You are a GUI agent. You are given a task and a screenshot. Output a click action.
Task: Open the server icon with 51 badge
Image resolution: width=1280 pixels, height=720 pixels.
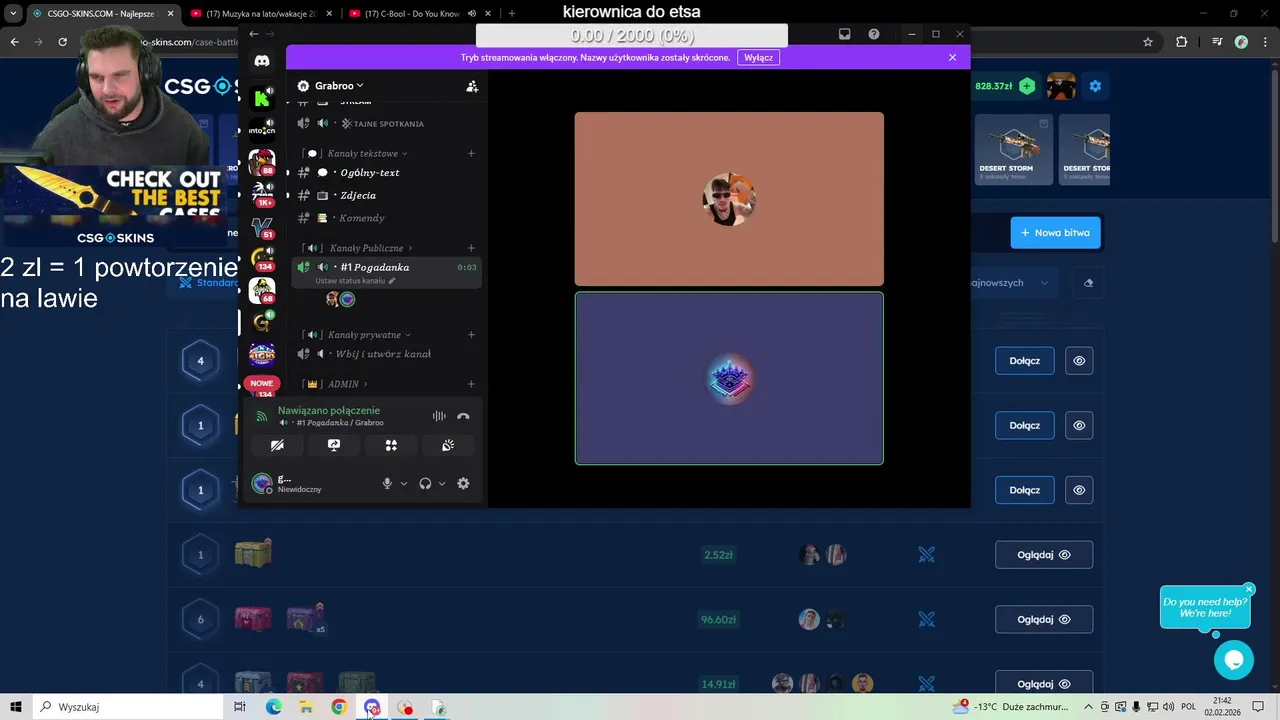262,226
